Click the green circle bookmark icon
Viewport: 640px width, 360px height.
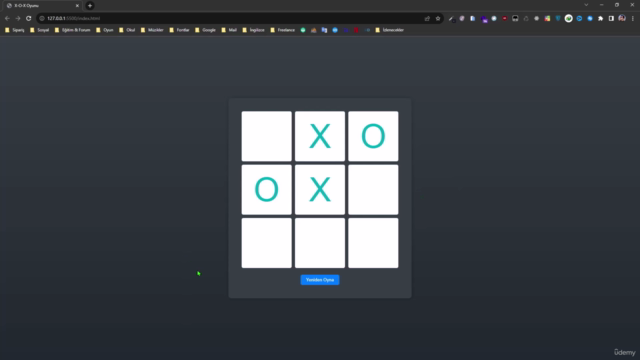[x=303, y=30]
